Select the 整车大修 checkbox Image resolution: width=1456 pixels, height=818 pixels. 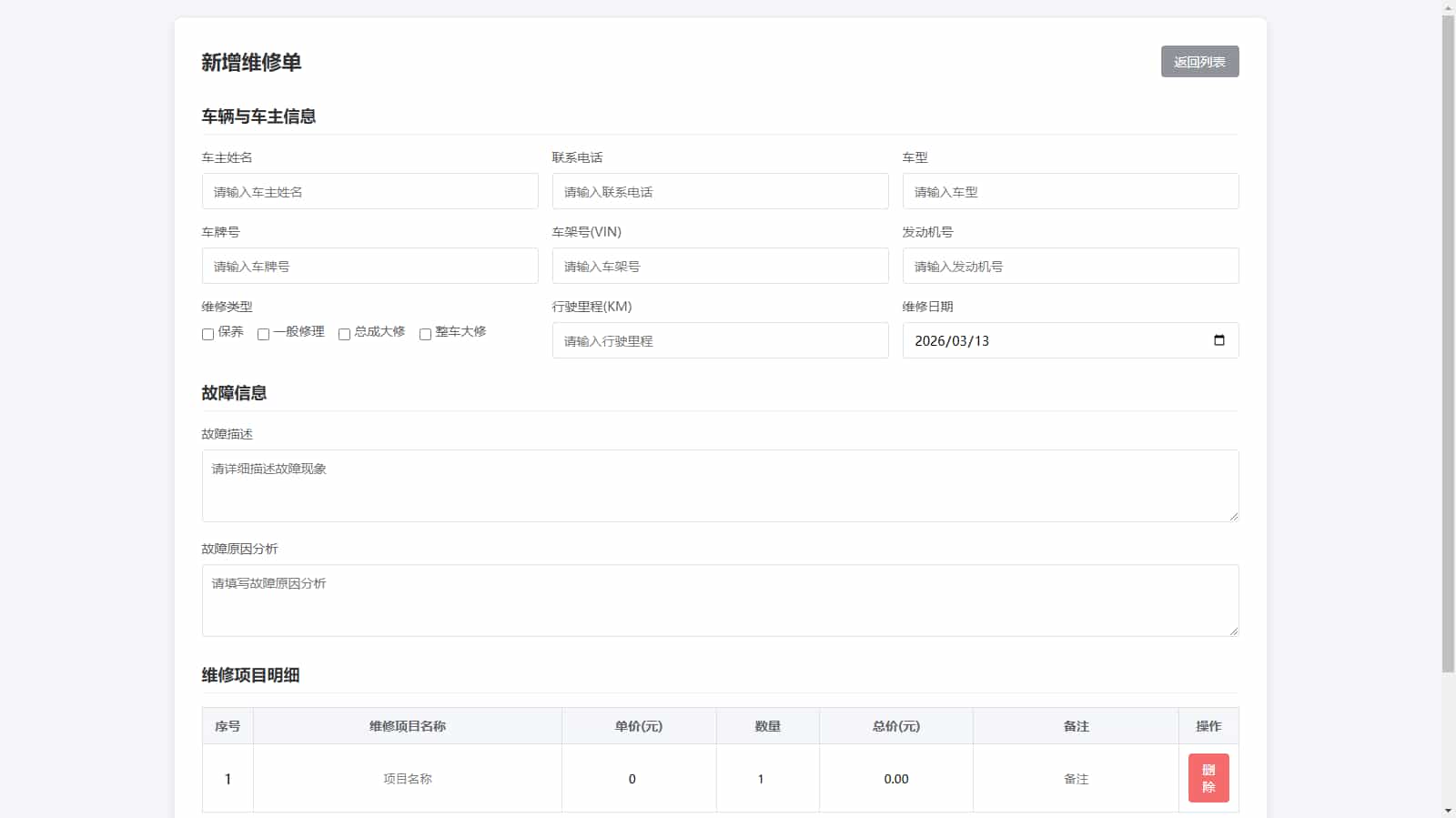(x=425, y=334)
